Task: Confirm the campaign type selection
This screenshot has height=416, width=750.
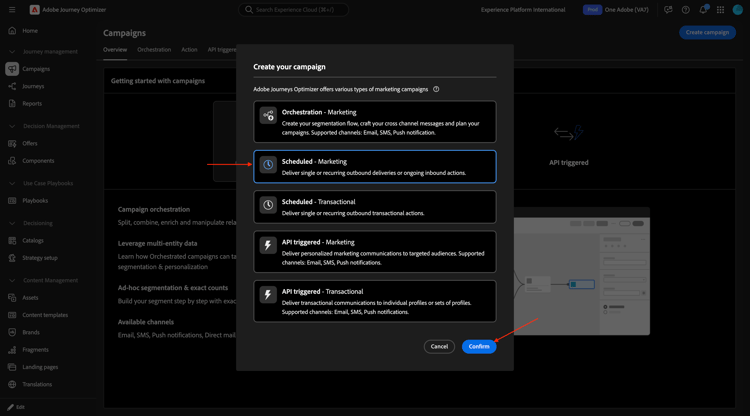Action: click(479, 347)
